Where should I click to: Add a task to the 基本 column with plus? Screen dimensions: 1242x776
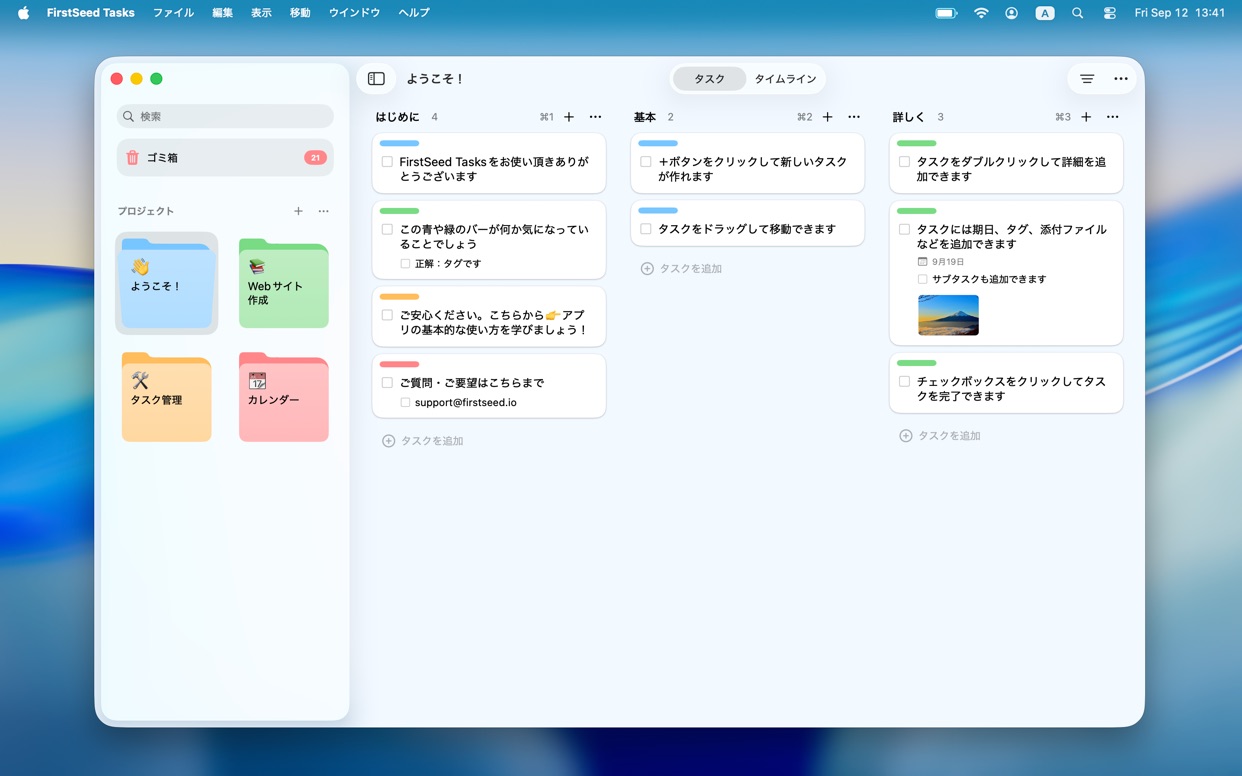tap(827, 117)
